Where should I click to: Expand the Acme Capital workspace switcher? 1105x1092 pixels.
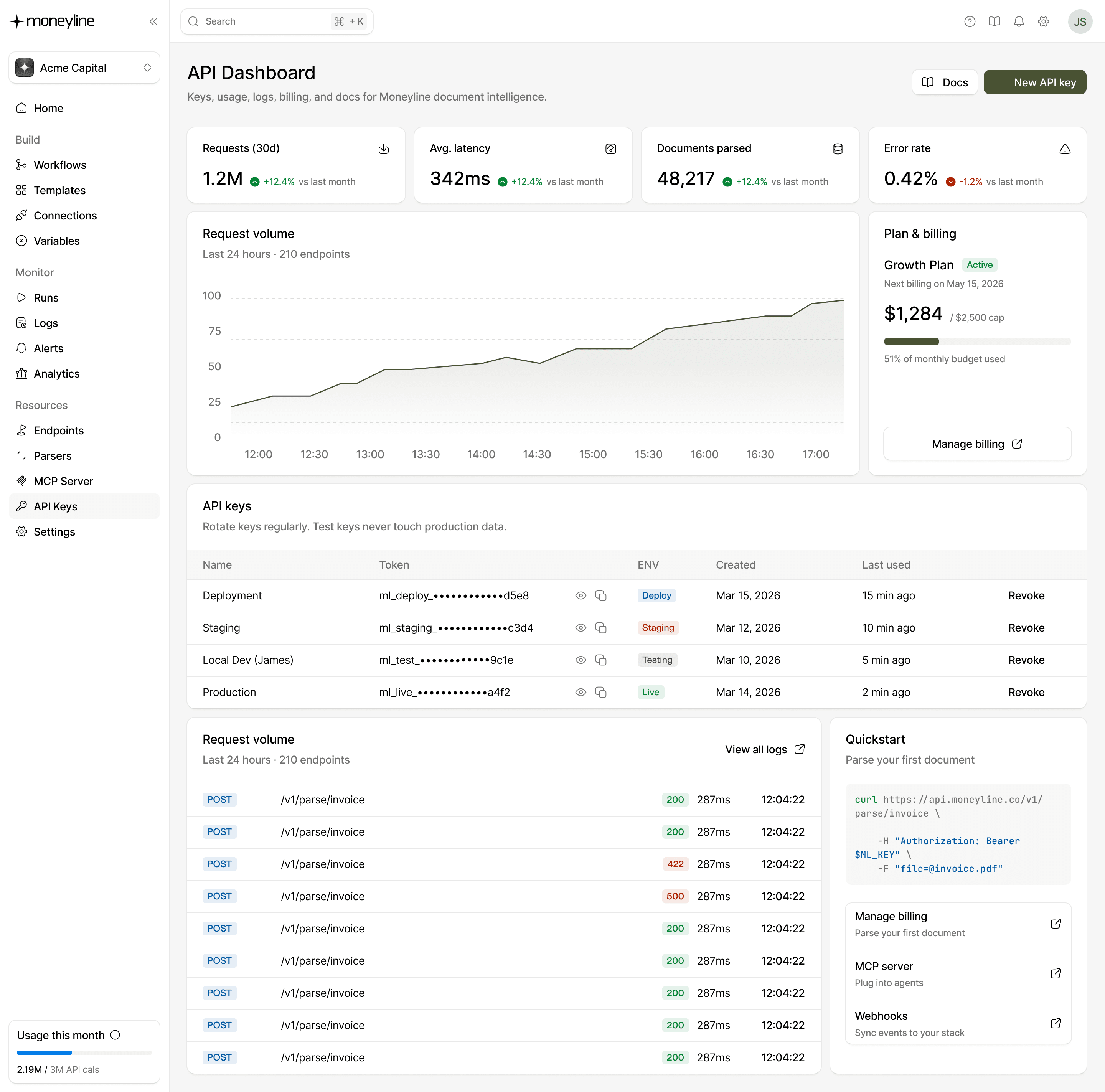(x=84, y=68)
